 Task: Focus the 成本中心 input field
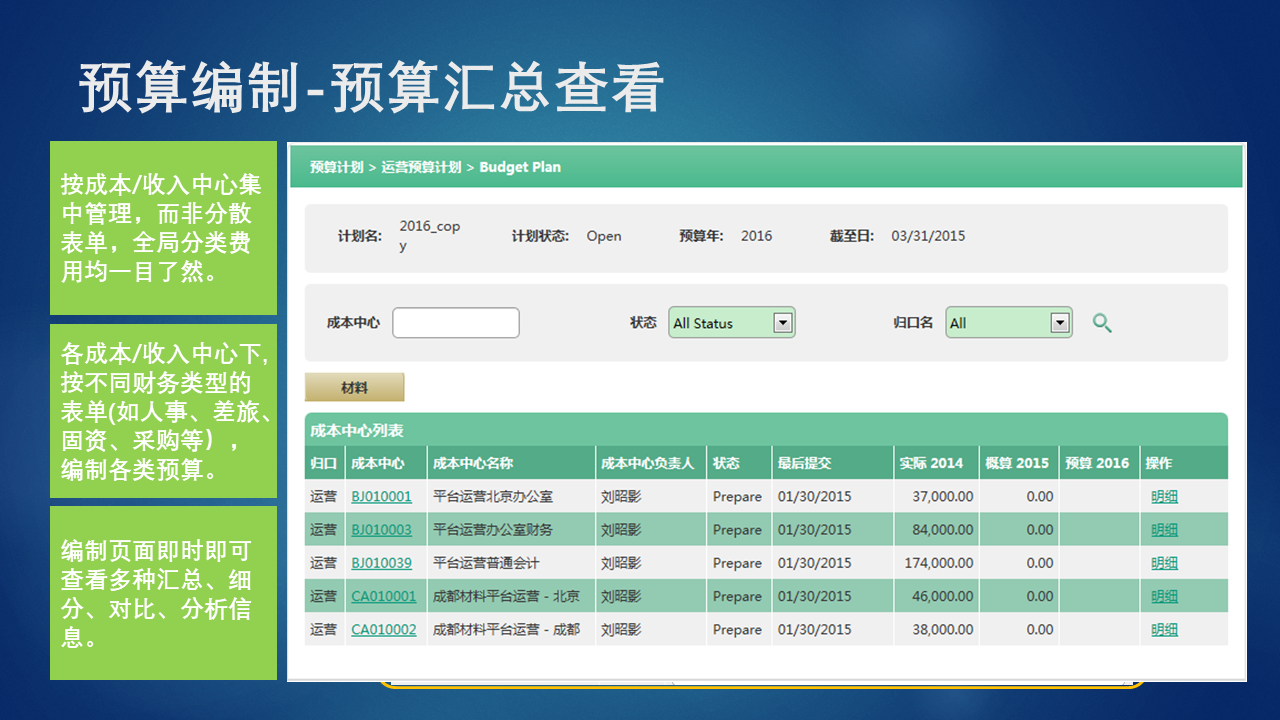click(x=456, y=323)
